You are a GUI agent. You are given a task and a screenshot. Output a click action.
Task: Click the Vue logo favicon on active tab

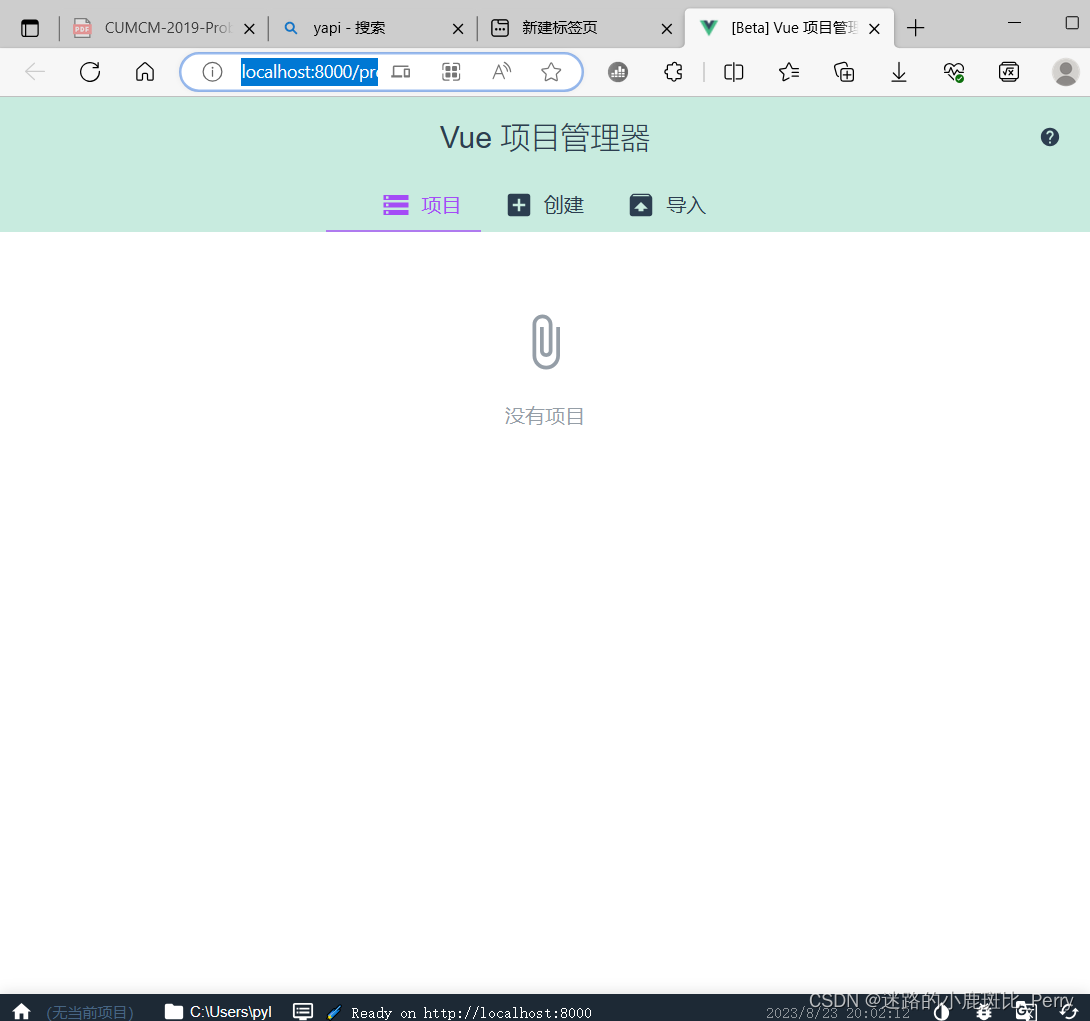[708, 28]
